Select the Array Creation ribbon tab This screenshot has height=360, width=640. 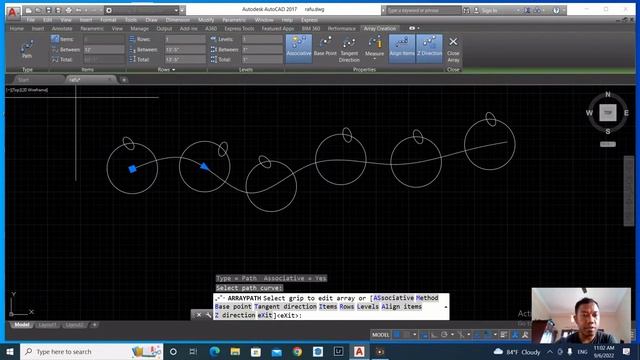point(380,29)
